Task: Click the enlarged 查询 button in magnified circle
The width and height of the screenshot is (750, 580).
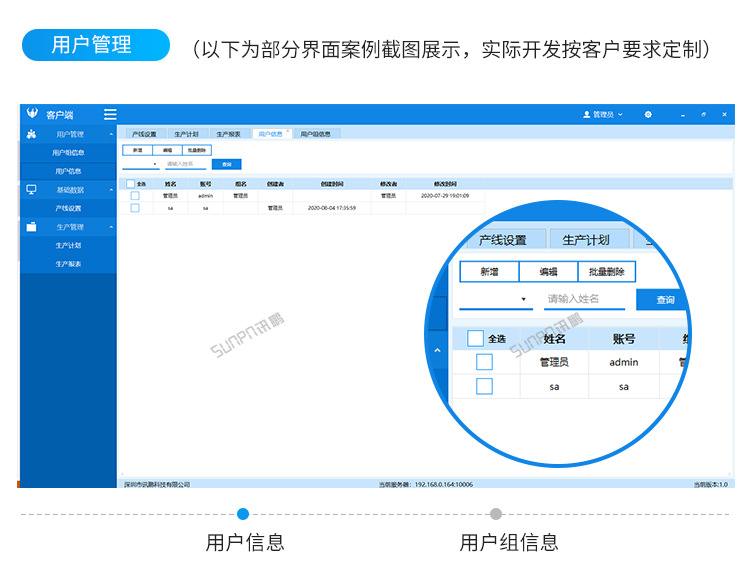Action: click(662, 300)
